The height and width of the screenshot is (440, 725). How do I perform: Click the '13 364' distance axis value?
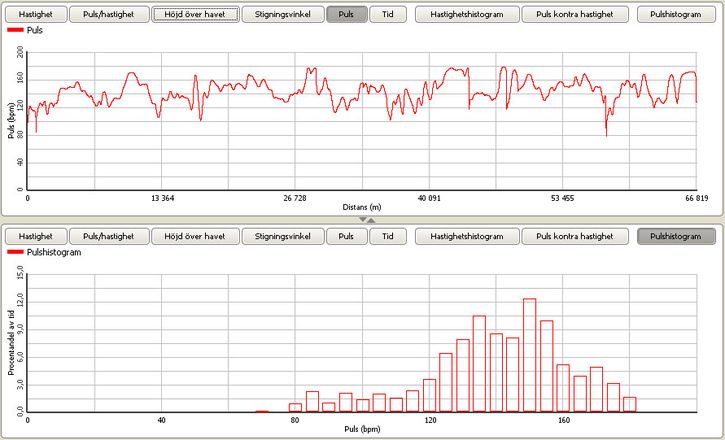163,198
